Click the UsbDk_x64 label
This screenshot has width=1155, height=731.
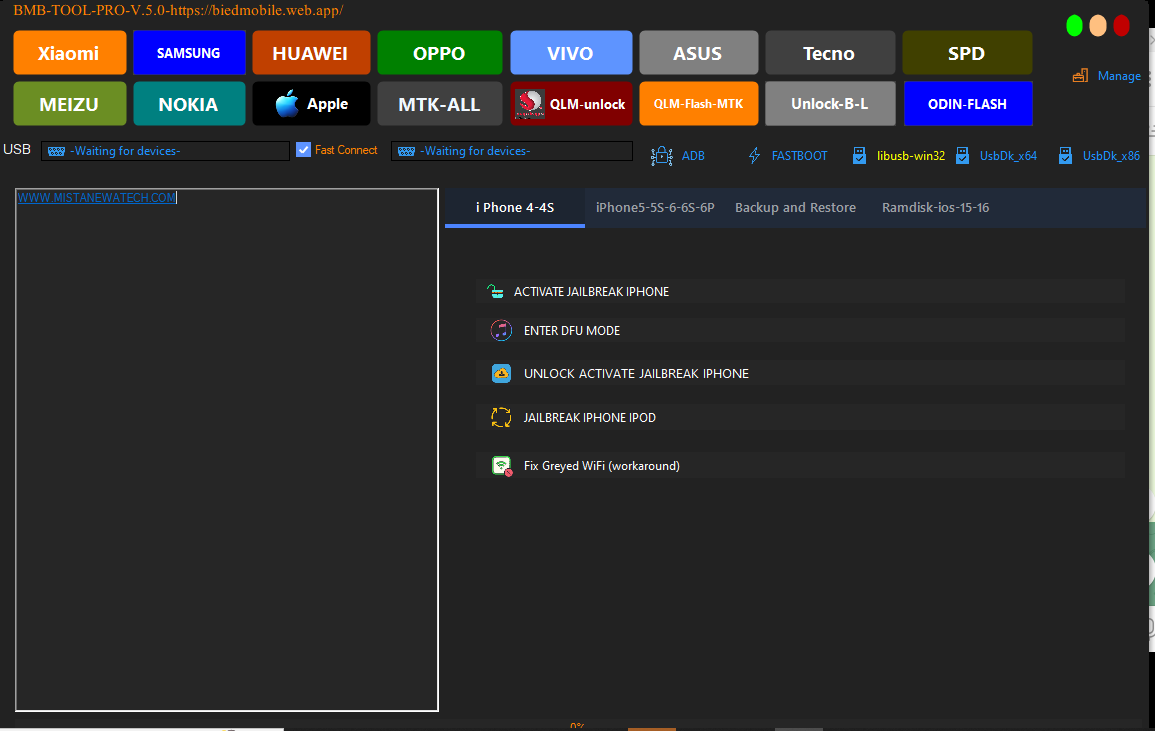click(1008, 156)
